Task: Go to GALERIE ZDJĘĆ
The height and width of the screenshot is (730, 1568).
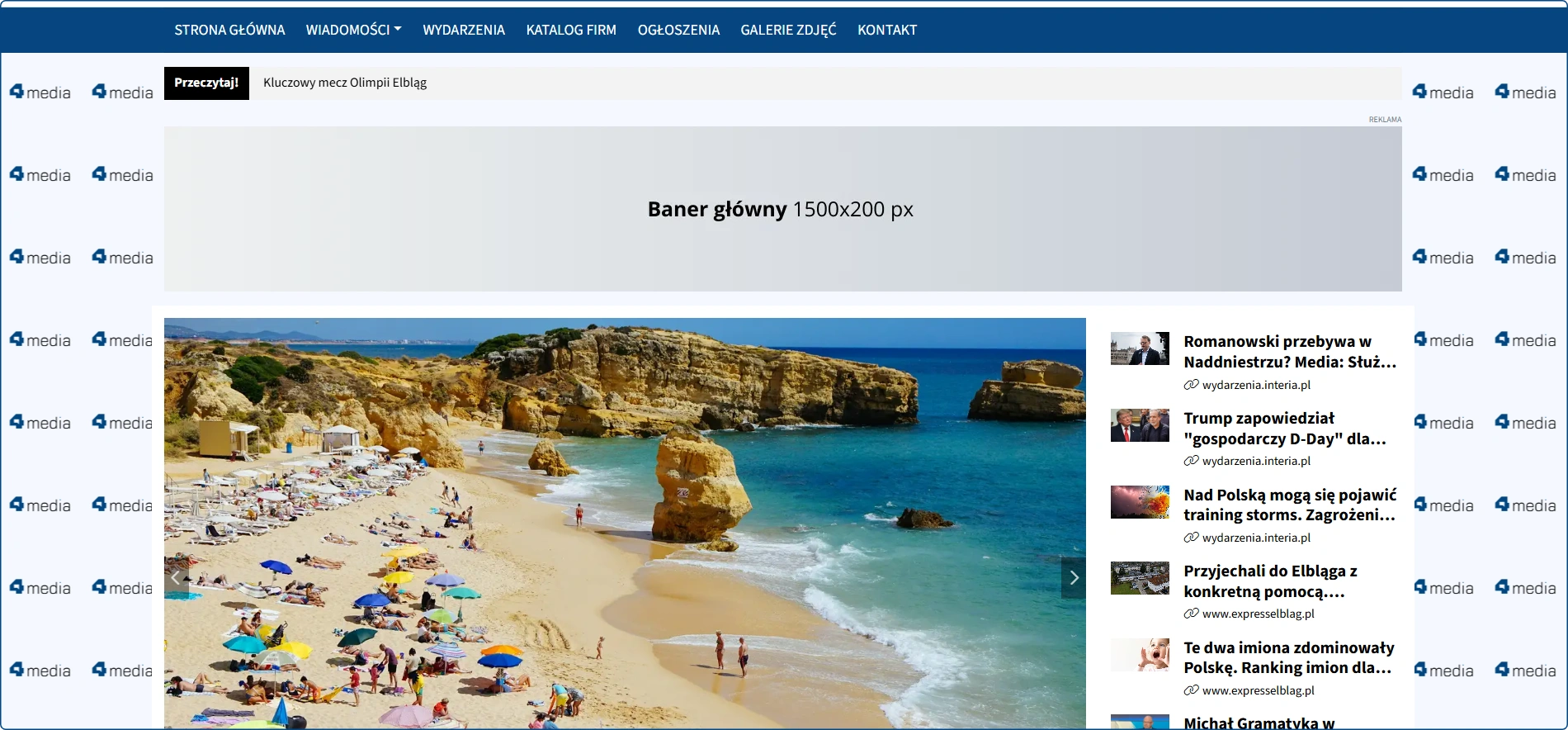Action: pyautogui.click(x=788, y=30)
